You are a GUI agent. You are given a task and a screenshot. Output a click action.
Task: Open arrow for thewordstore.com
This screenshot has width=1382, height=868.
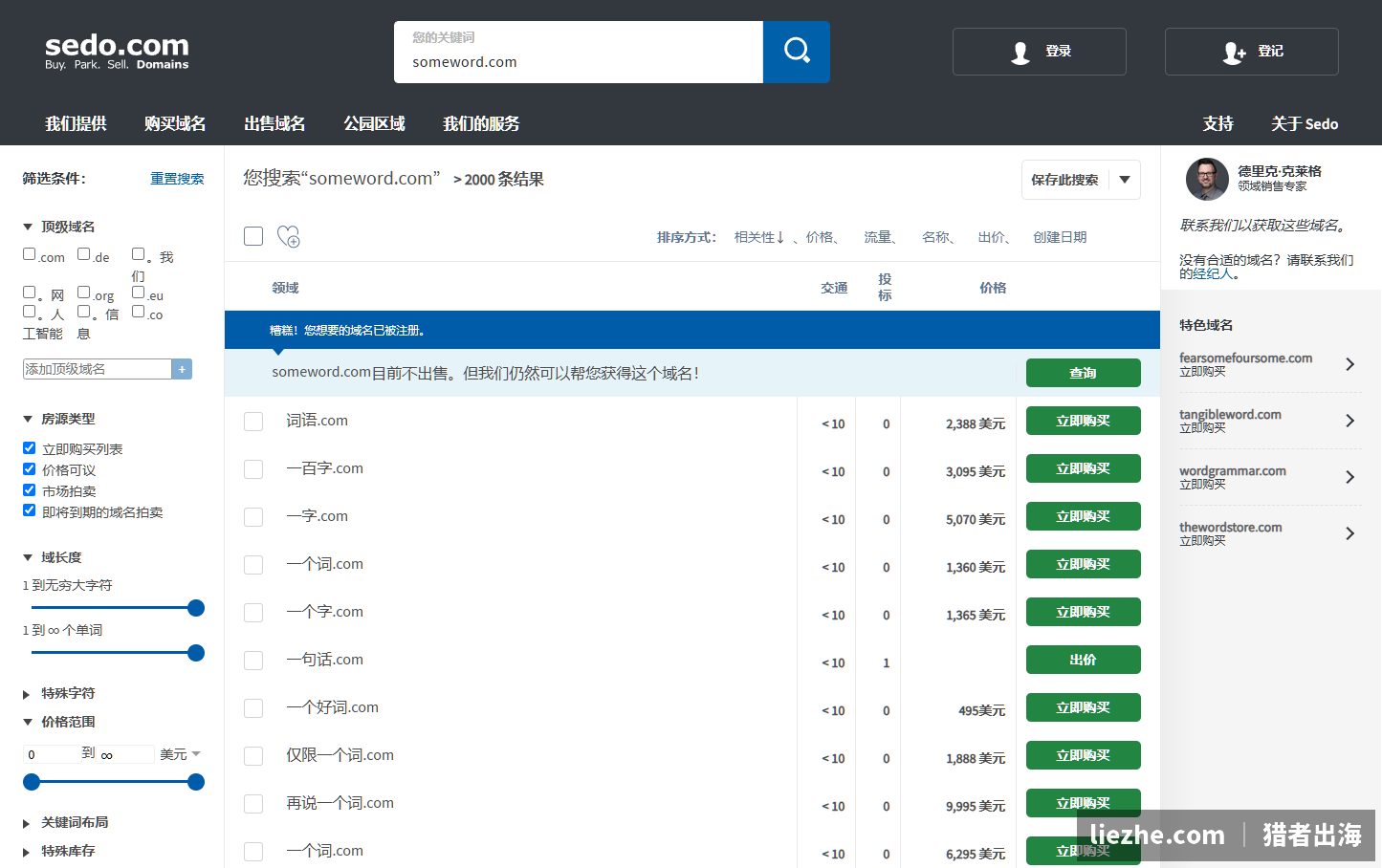coord(1349,533)
